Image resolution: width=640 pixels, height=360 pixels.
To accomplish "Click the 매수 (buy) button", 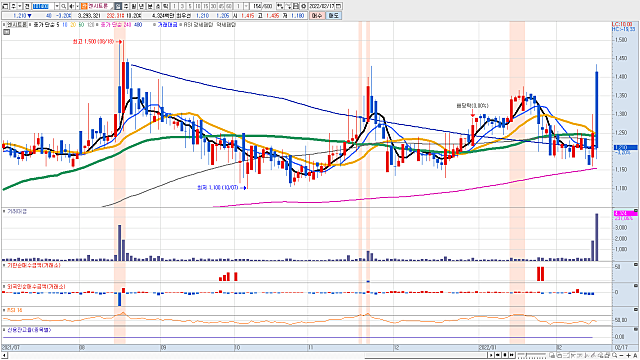I will [x=317, y=16].
